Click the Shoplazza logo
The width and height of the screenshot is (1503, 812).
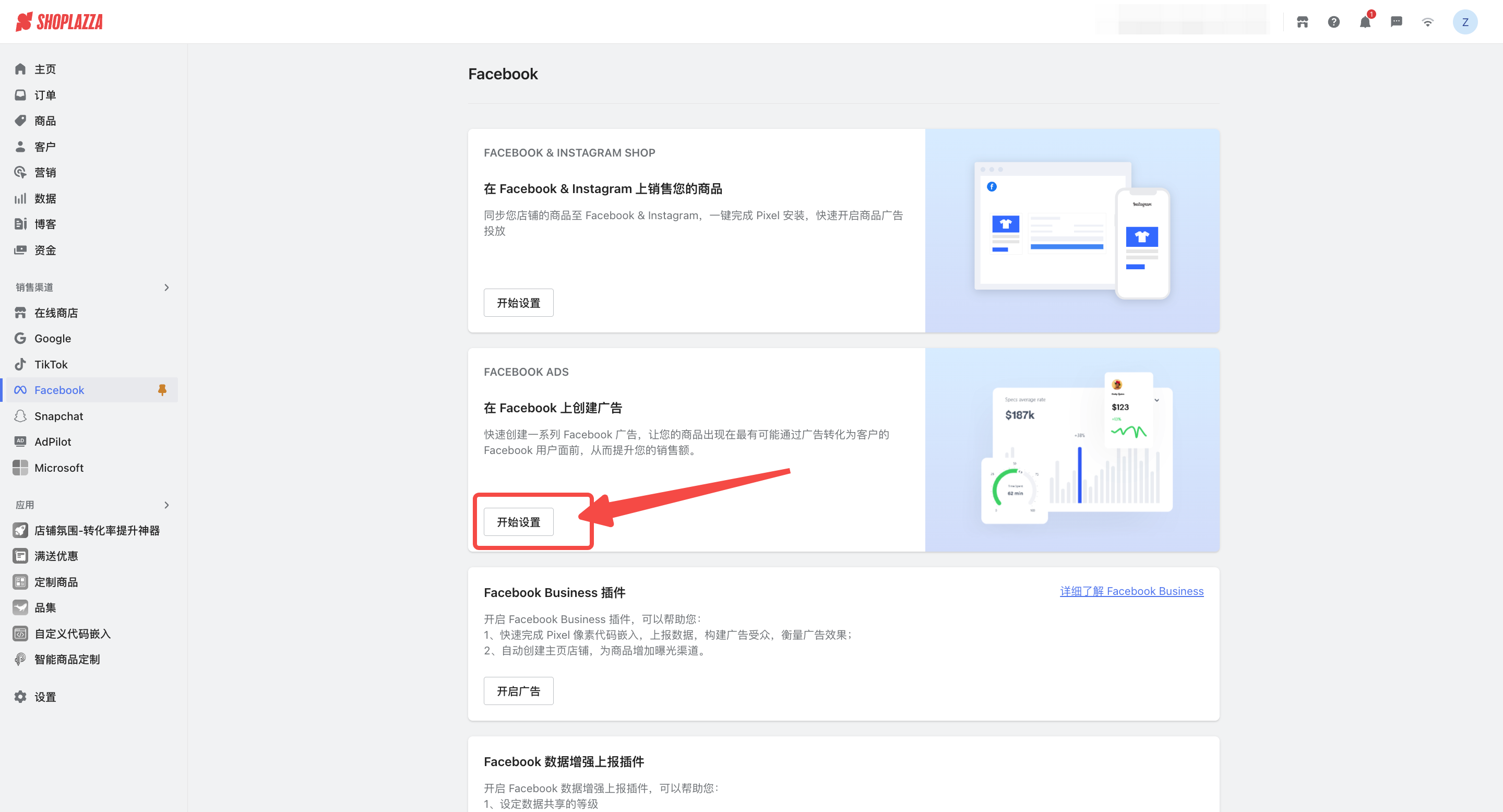coord(59,22)
